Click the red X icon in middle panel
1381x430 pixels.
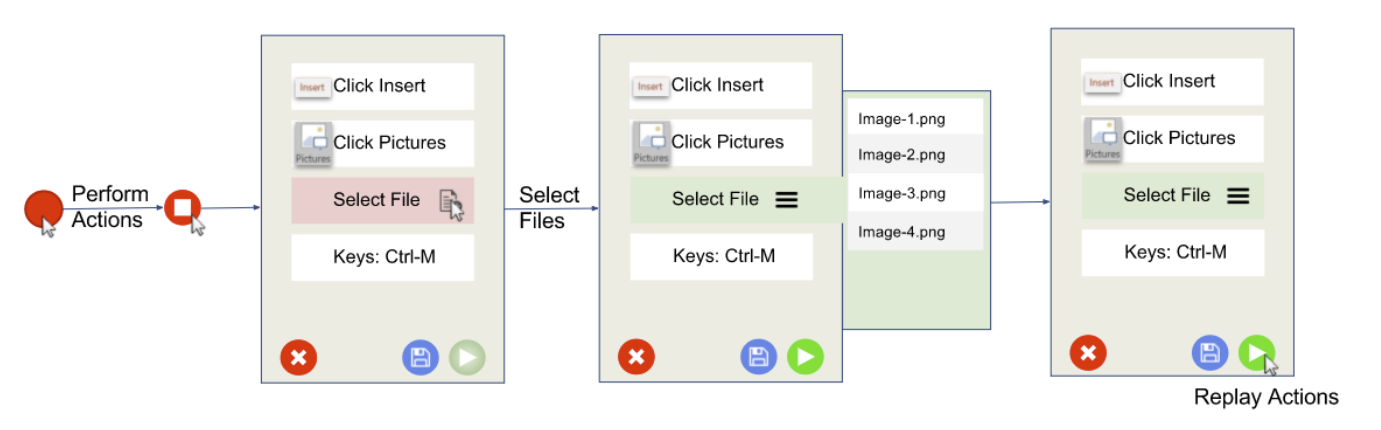coord(636,356)
